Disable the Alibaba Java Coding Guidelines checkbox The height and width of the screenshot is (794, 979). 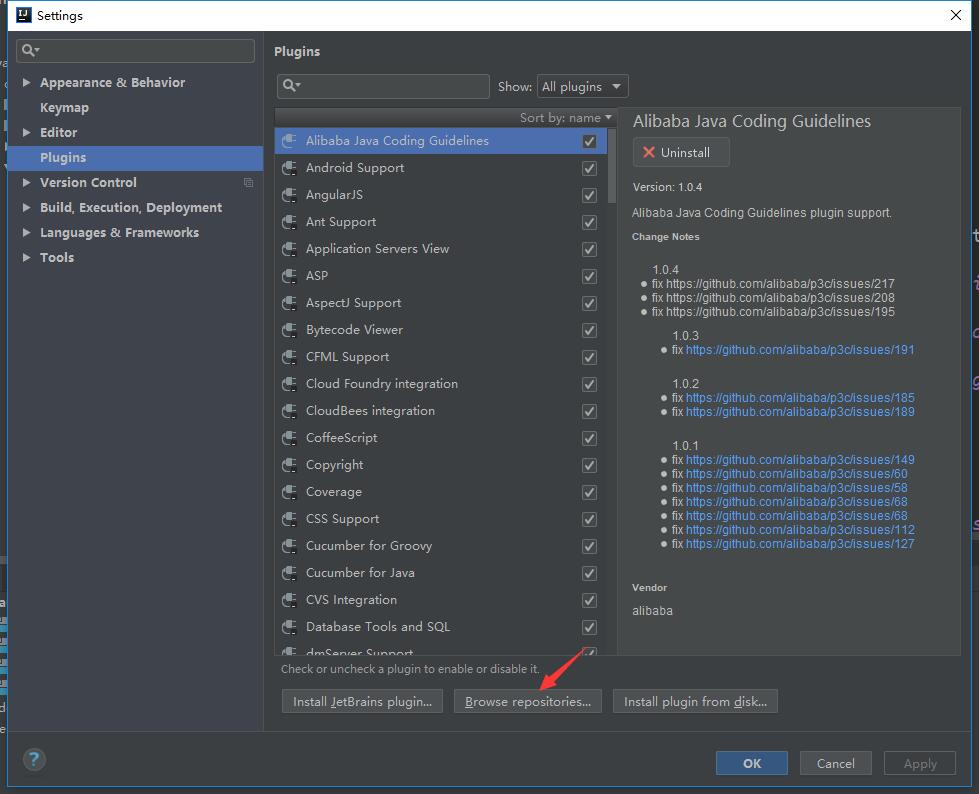(x=589, y=141)
